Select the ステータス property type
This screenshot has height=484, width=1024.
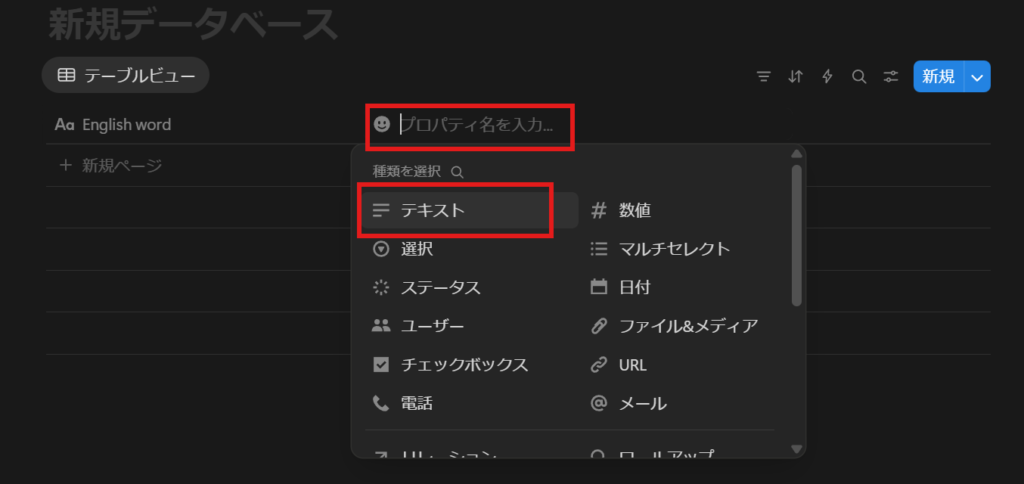(x=440, y=288)
